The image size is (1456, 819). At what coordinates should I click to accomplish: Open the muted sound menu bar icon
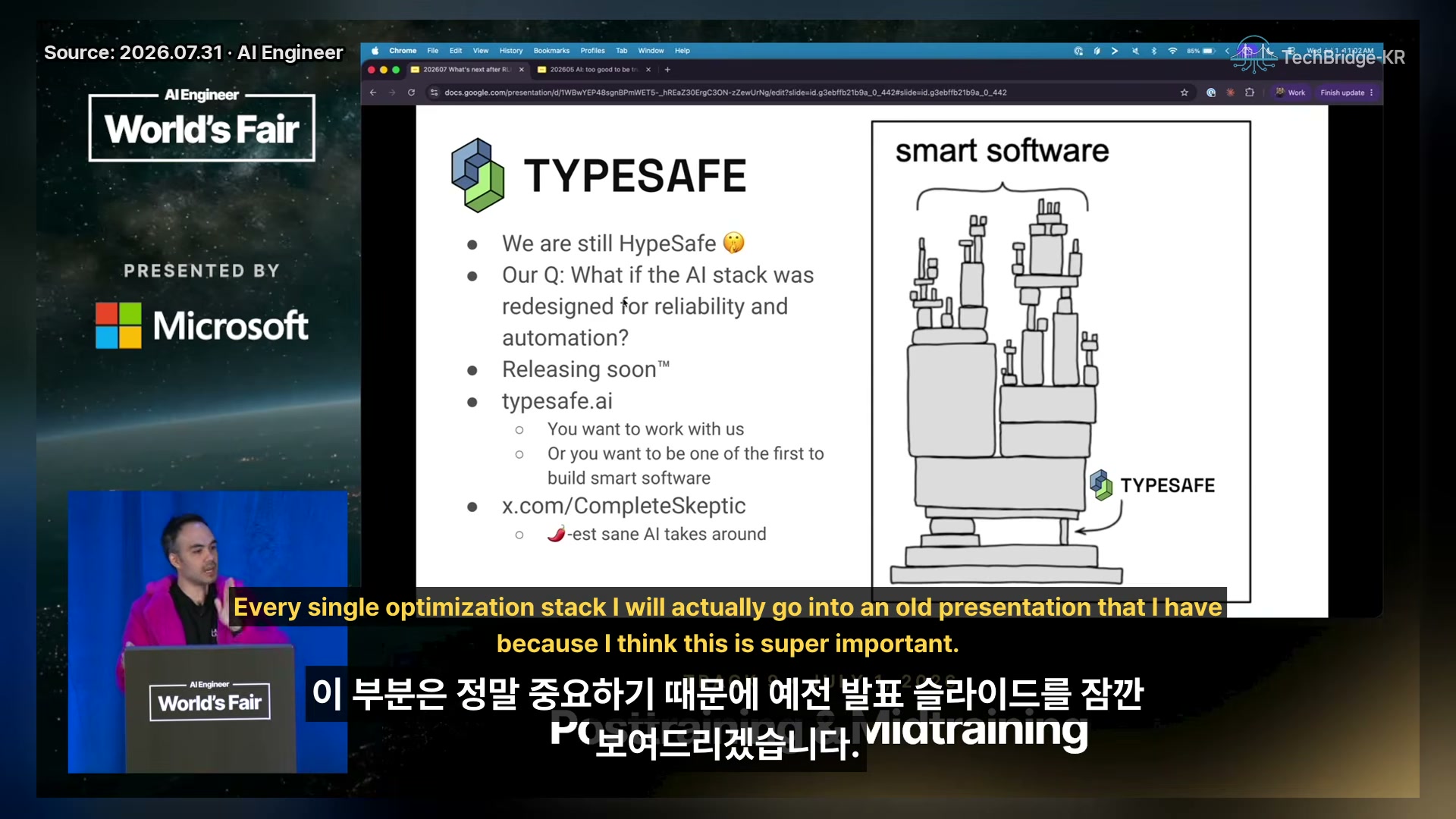pos(1135,51)
